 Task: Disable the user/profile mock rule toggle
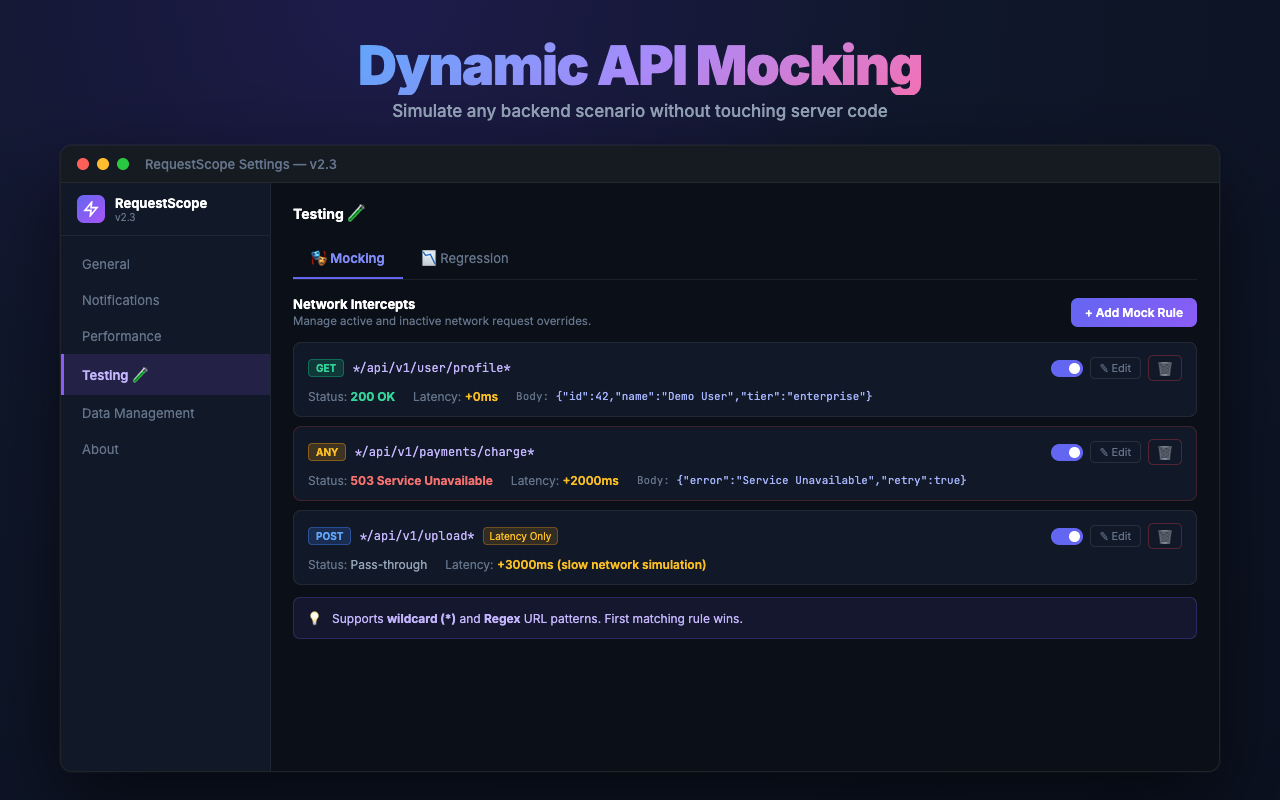[1067, 368]
